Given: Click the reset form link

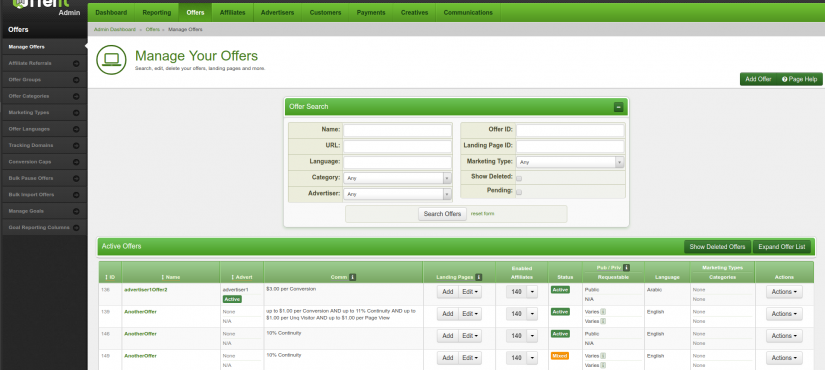Looking at the screenshot, I should pos(482,213).
